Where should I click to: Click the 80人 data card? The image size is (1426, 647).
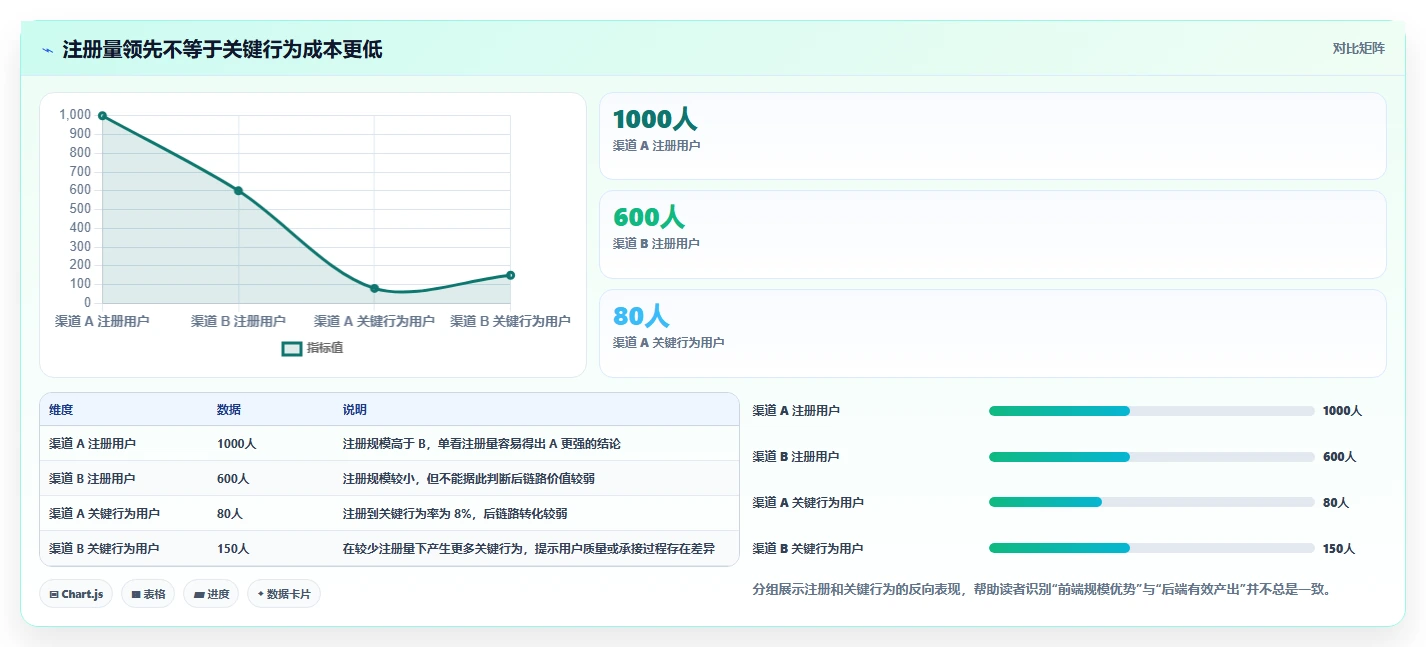point(992,333)
